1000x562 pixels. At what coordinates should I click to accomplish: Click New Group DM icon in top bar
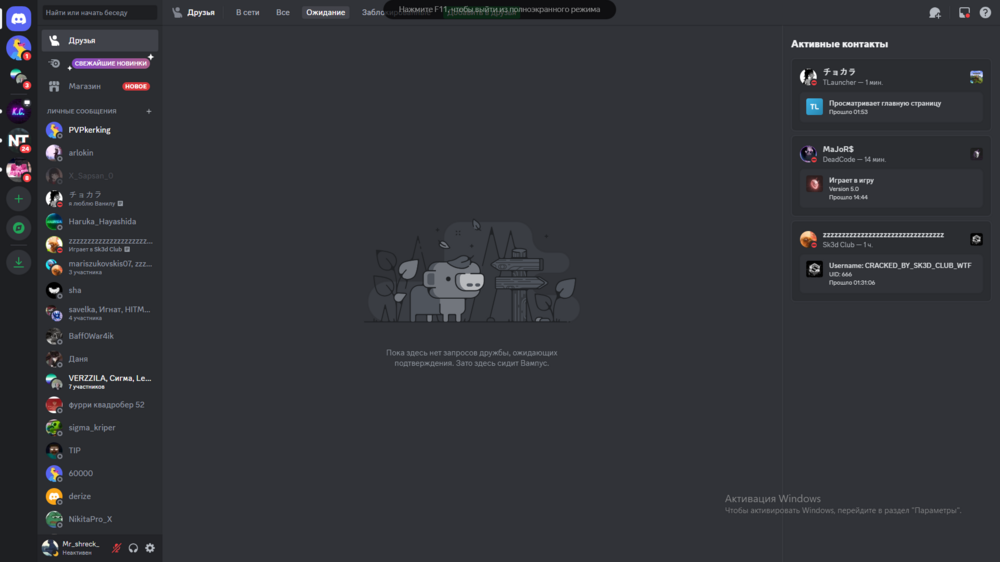point(935,13)
